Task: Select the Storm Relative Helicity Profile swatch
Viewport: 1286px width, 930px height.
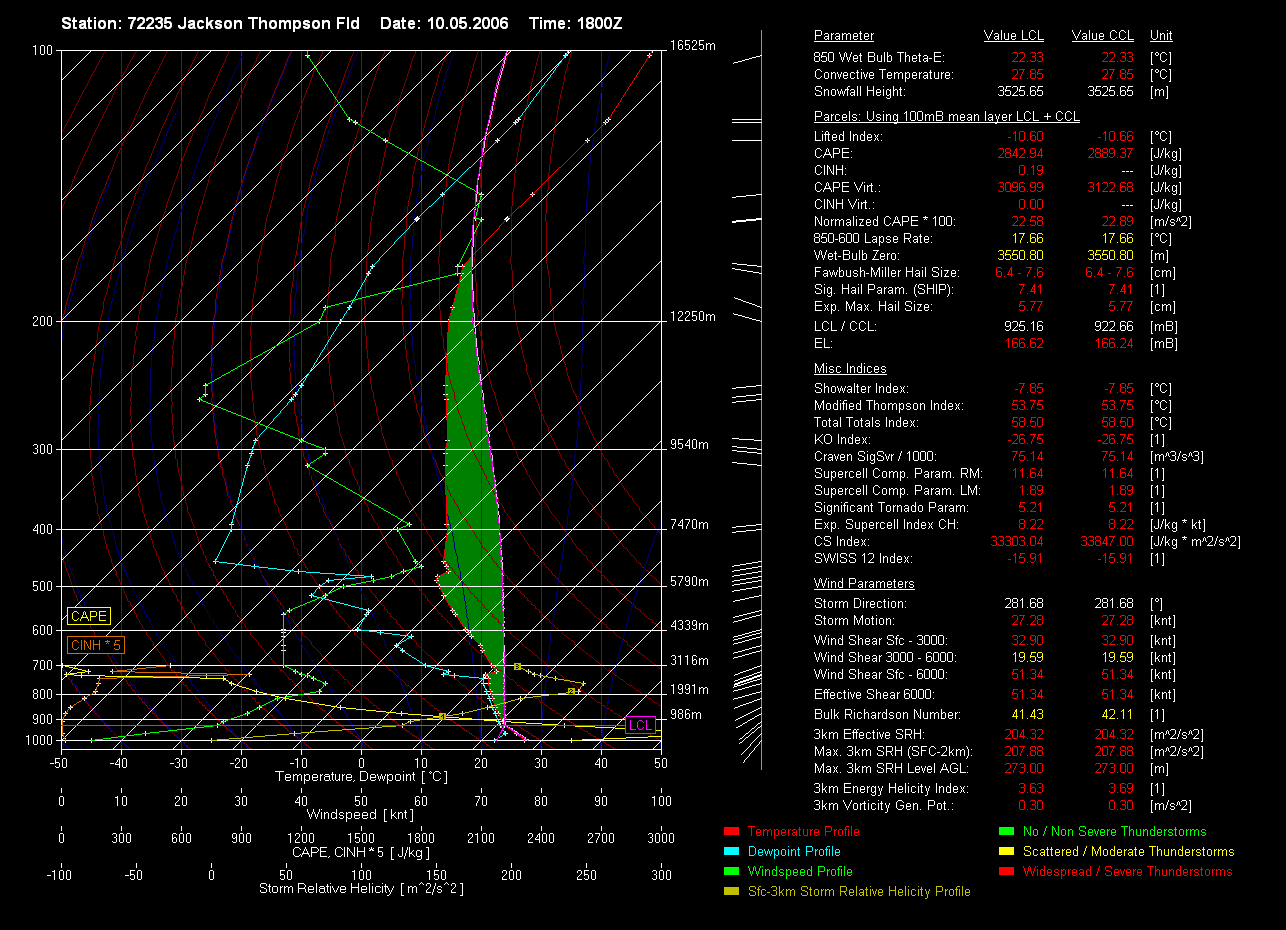Action: (x=730, y=892)
